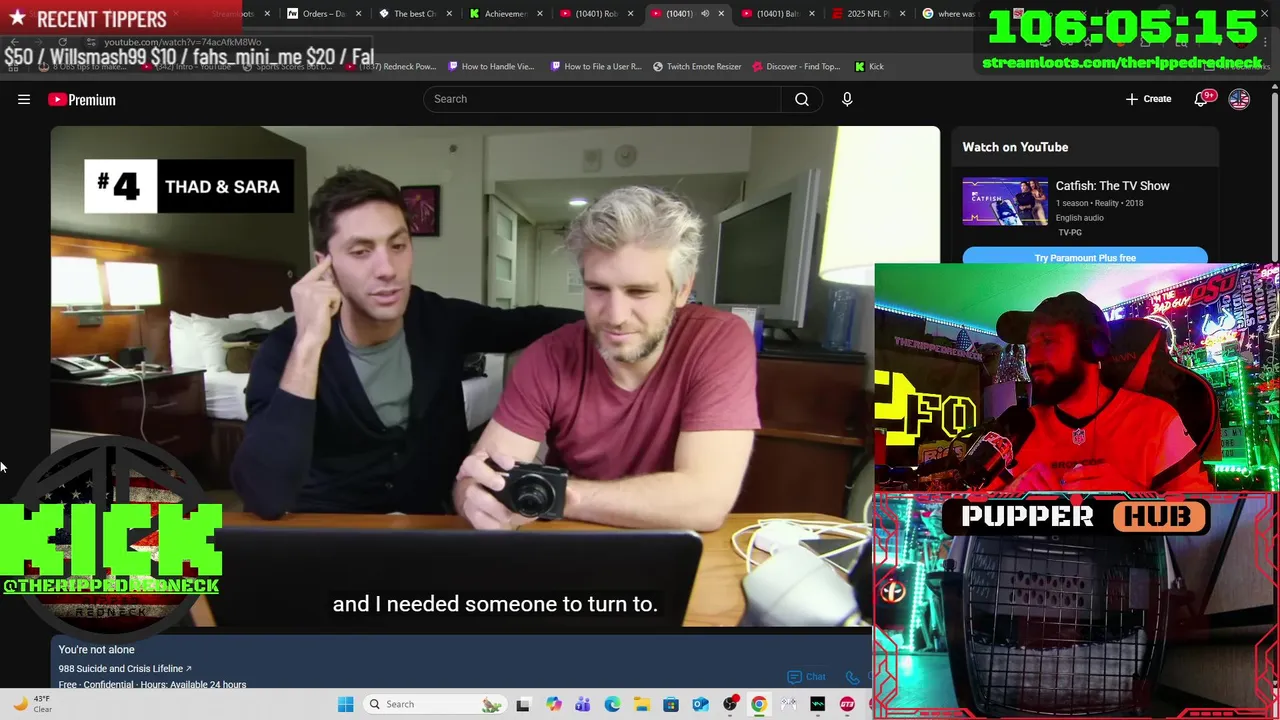Screen dimensions: 1280x720
Task: Launch Copilot from the taskbar
Action: [553, 704]
